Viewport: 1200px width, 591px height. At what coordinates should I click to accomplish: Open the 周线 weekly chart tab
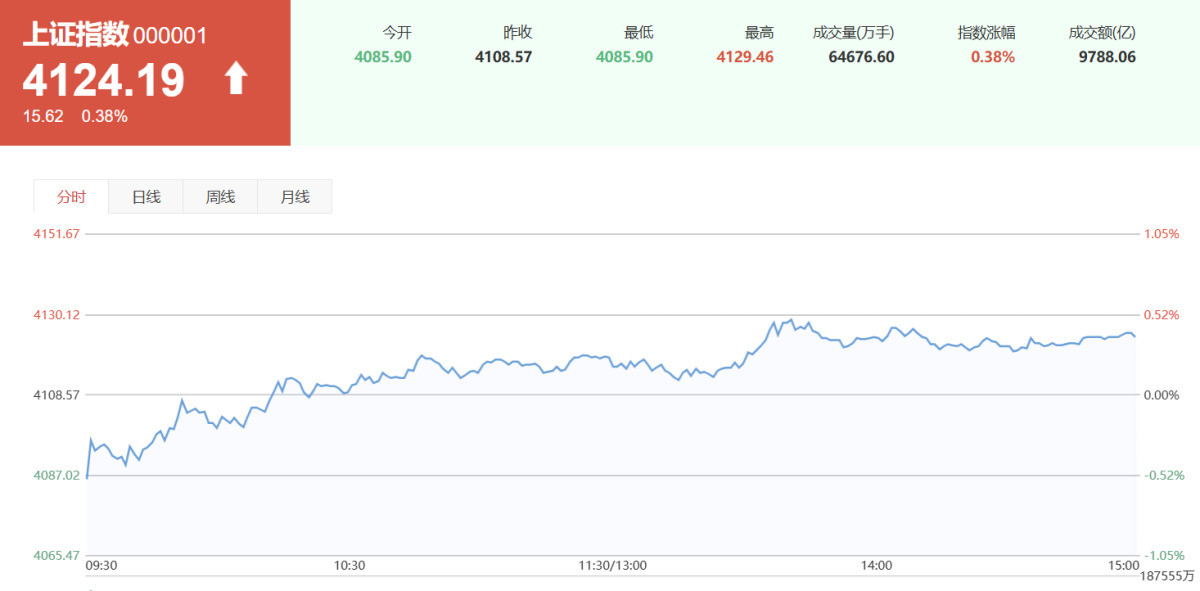[x=220, y=197]
